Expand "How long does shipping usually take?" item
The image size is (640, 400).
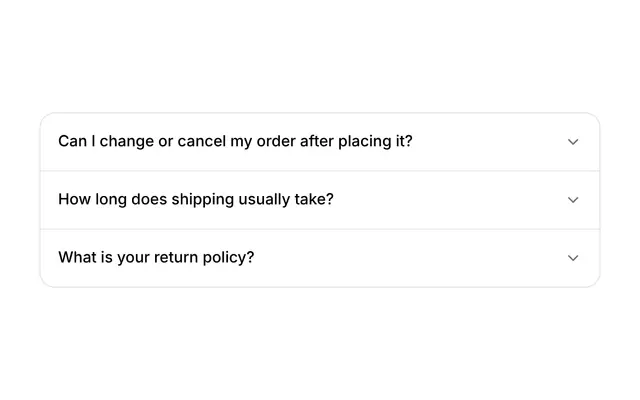(320, 200)
